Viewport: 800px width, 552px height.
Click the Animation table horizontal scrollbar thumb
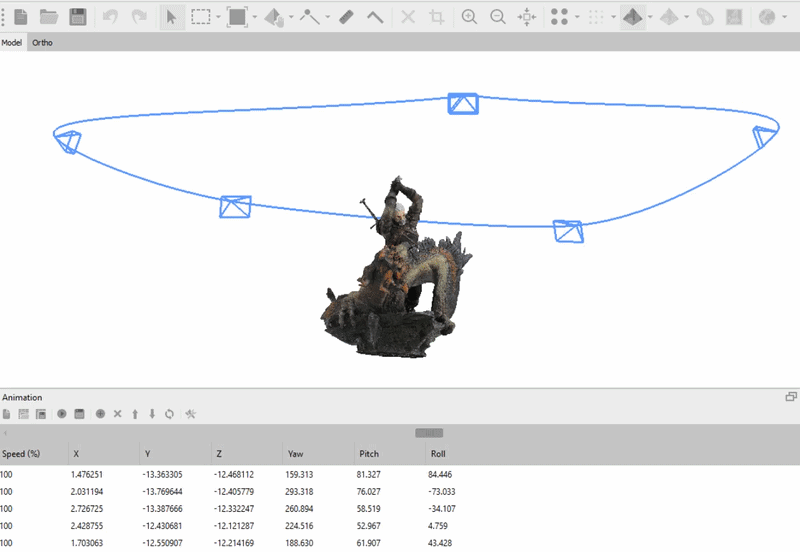429,433
